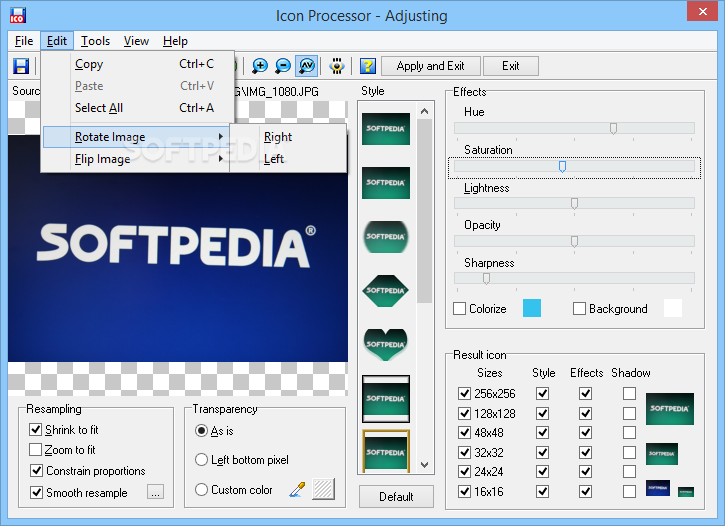This screenshot has height=526, width=725.
Task: Uncheck the 16x16 size checkbox
Action: coord(464,491)
